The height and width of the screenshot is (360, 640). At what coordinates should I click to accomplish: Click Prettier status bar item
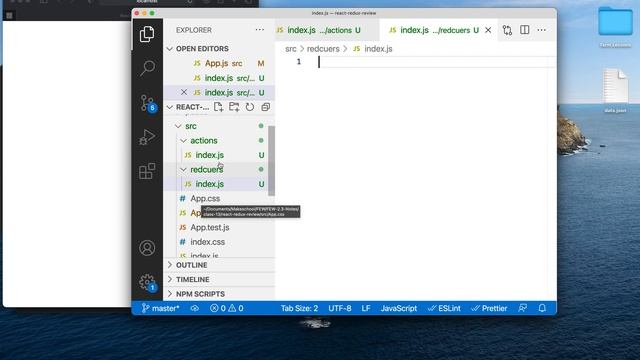point(489,308)
